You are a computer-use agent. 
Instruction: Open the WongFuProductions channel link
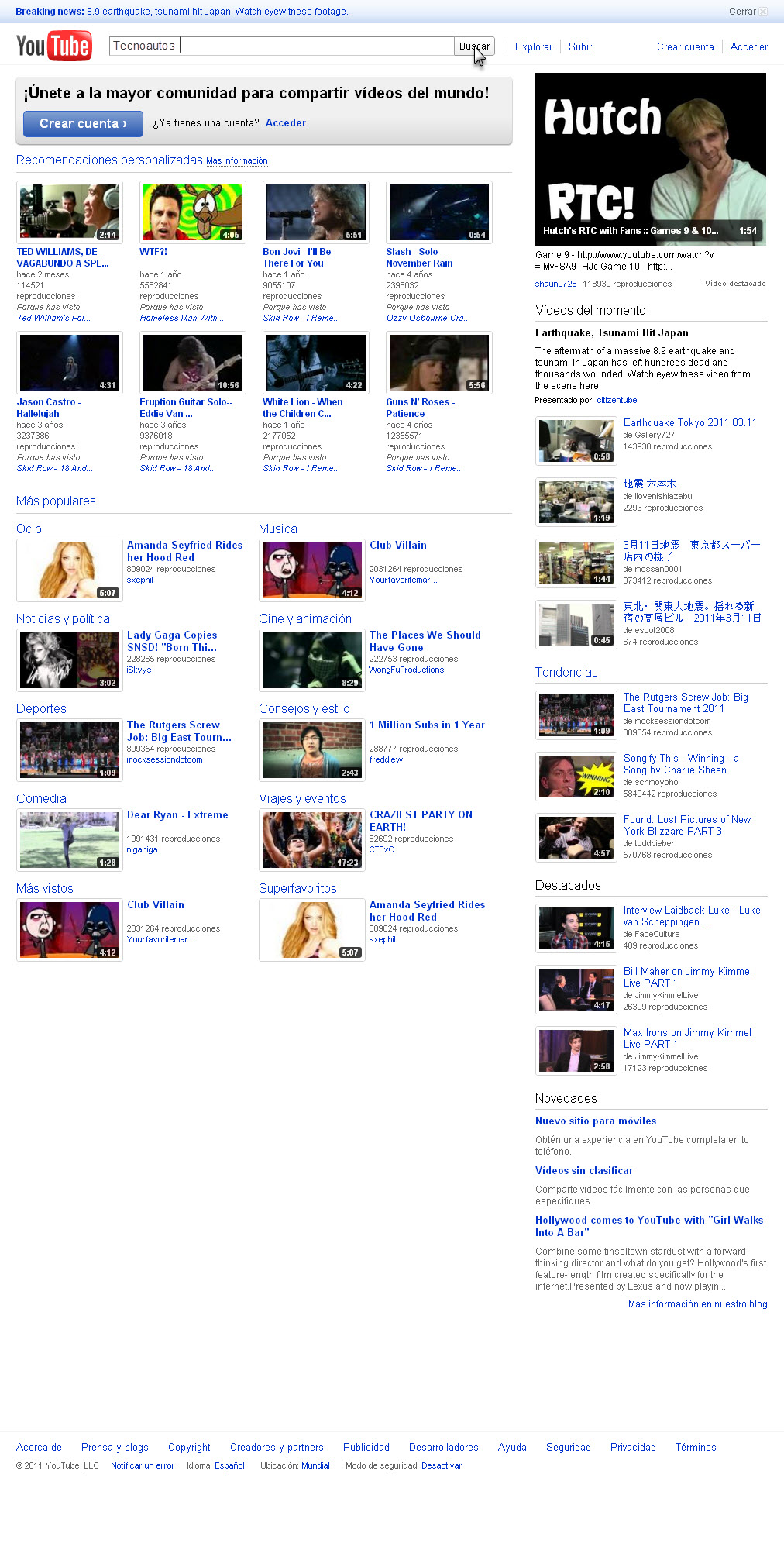tap(407, 670)
